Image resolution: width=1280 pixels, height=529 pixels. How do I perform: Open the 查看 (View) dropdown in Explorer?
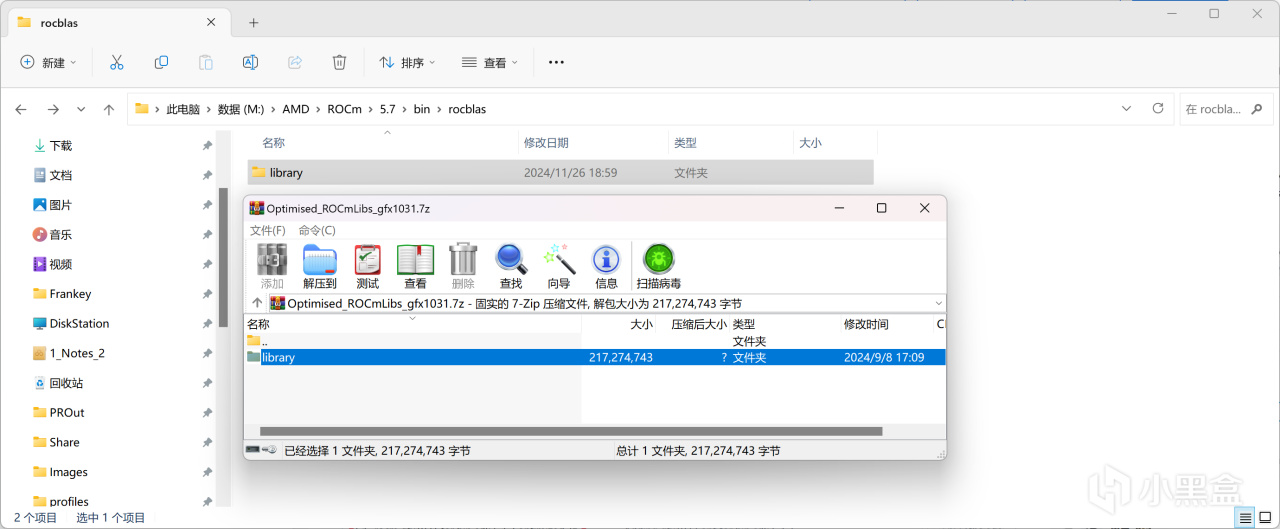point(490,62)
